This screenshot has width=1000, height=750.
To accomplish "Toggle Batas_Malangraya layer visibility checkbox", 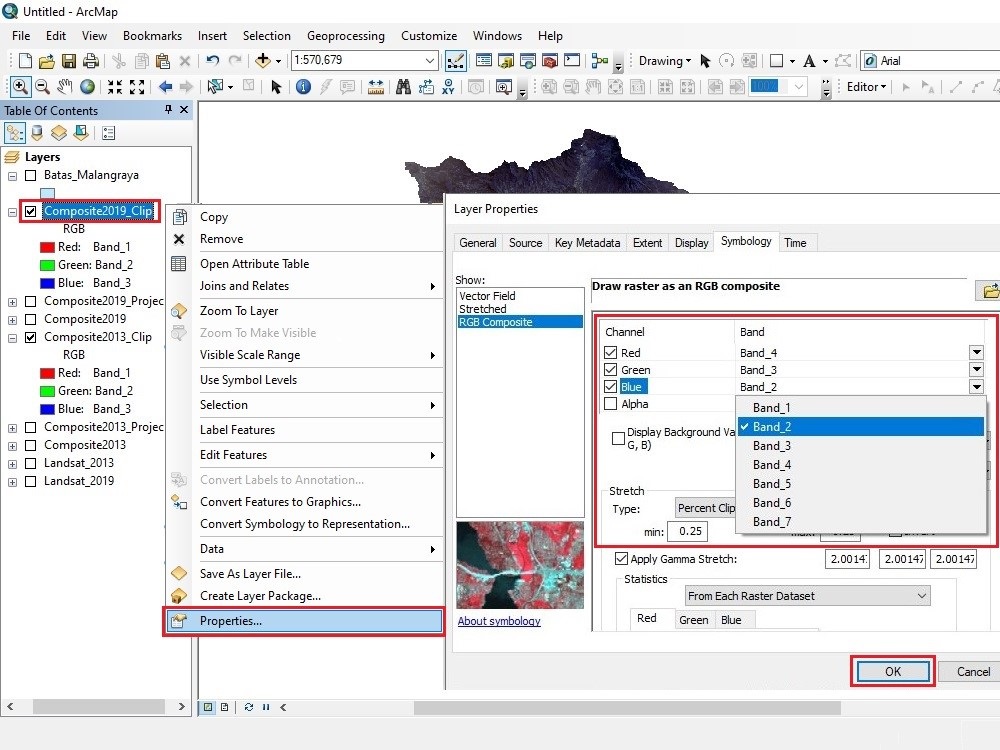I will click(x=30, y=175).
